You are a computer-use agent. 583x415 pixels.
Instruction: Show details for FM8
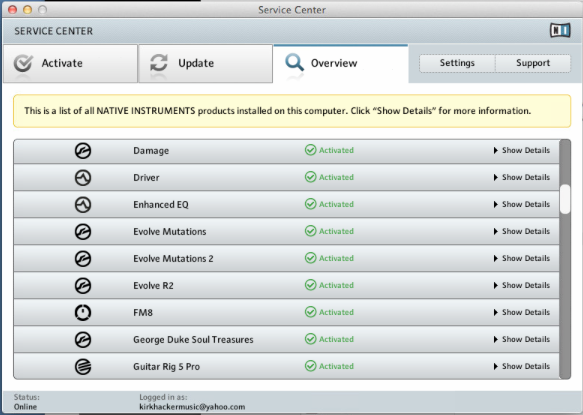522,312
